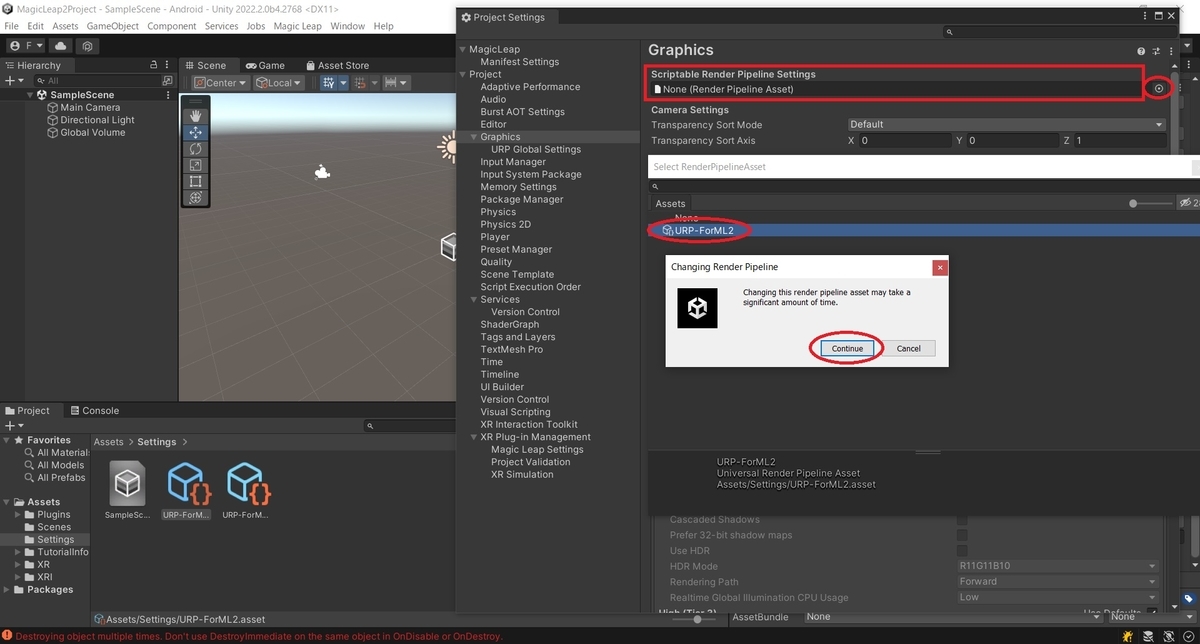Toggle Cascaded Shadows checkbox
Viewport: 1200px width, 644px height.
point(962,520)
